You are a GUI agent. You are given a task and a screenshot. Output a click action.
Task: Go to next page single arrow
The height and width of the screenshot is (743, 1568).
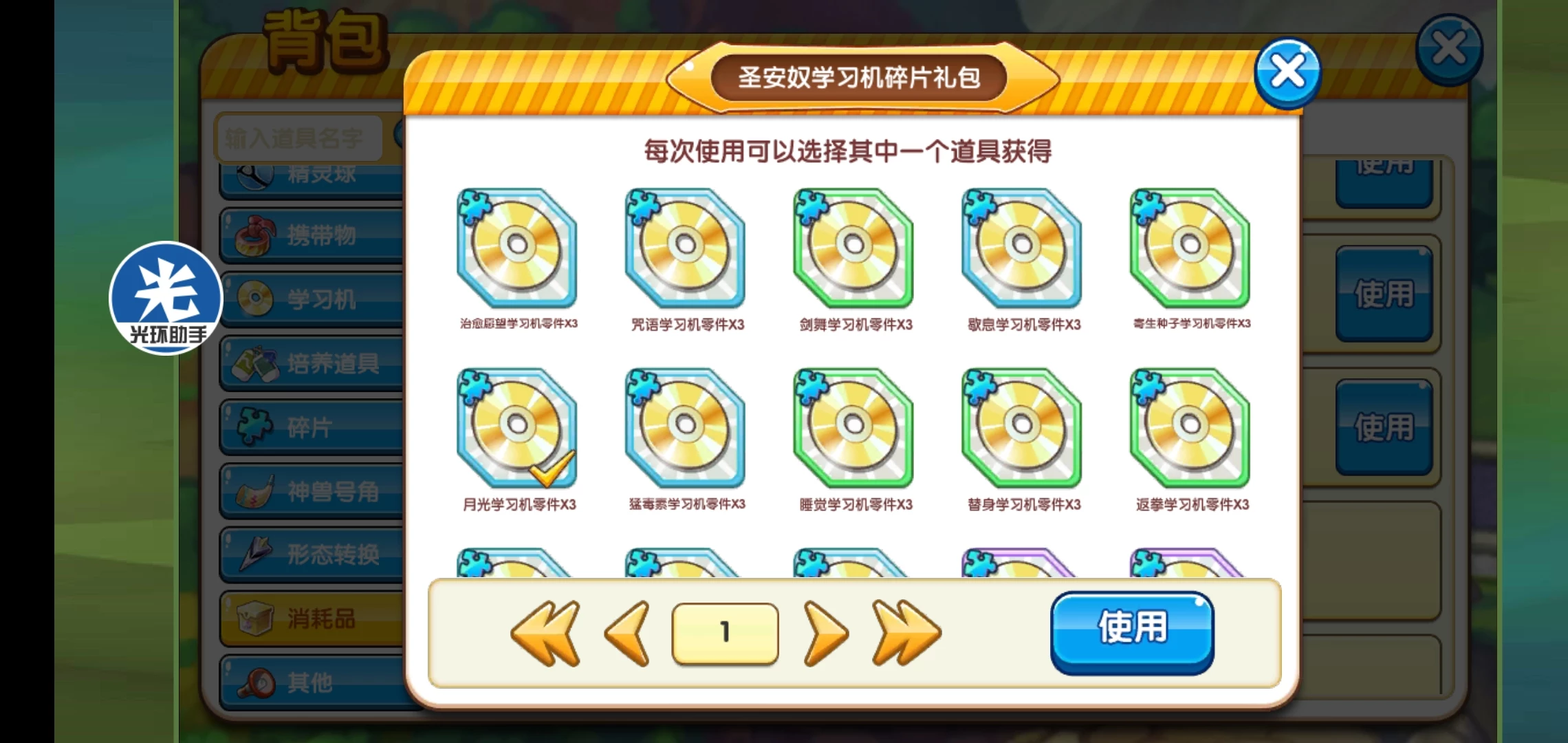tap(825, 633)
